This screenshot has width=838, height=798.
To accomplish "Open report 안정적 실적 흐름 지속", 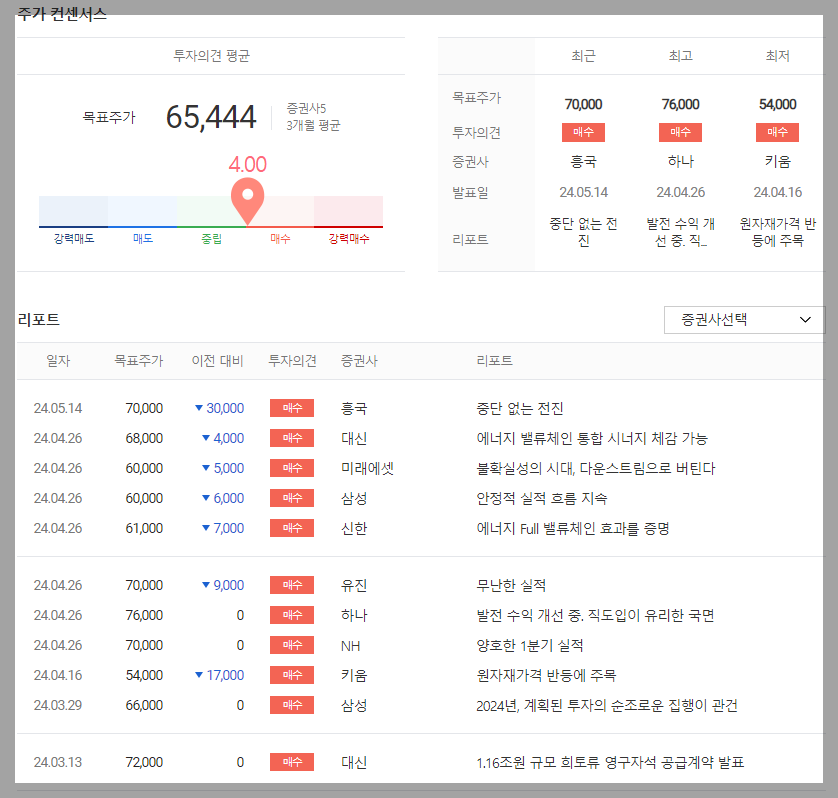I will [x=541, y=498].
